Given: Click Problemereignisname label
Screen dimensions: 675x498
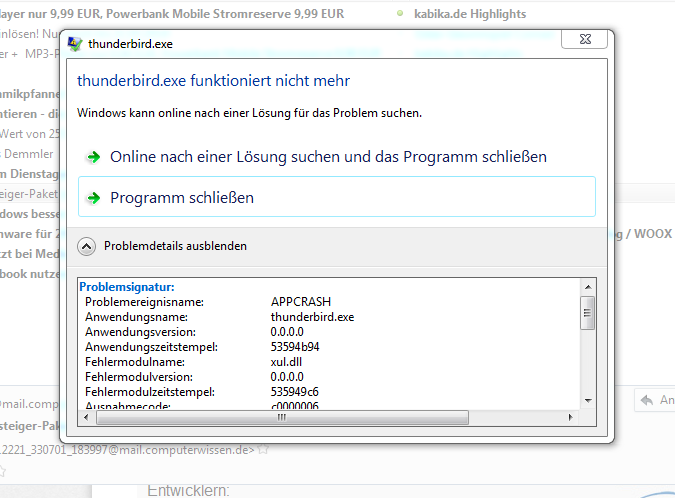Looking at the screenshot, I should click(144, 302).
